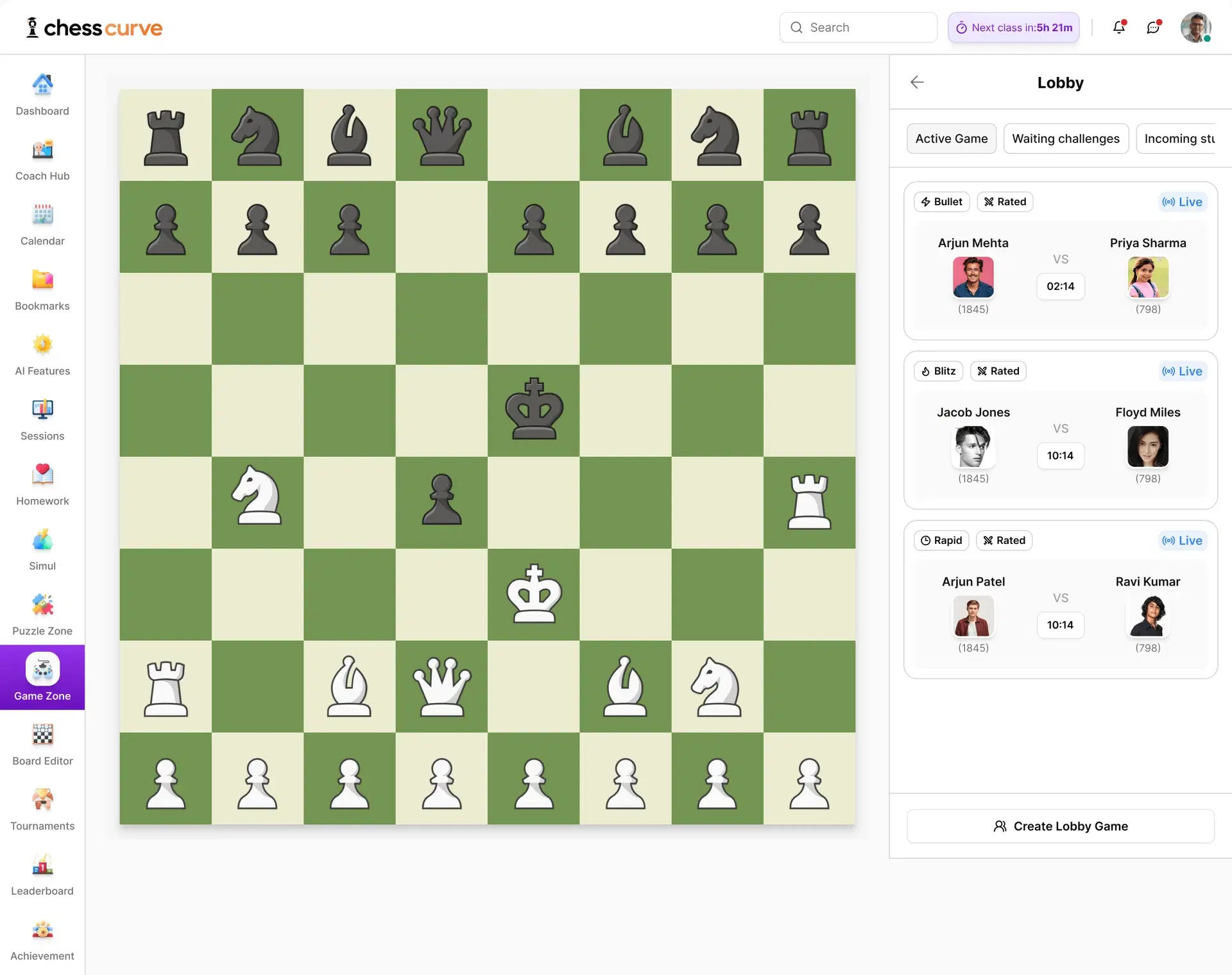Image resolution: width=1232 pixels, height=975 pixels.
Task: Click the chess curve logo
Action: coord(94,28)
